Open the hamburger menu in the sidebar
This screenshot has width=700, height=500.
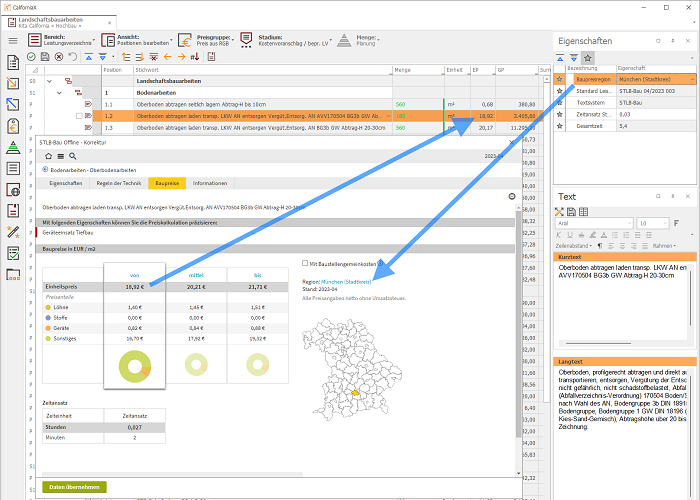point(13,41)
